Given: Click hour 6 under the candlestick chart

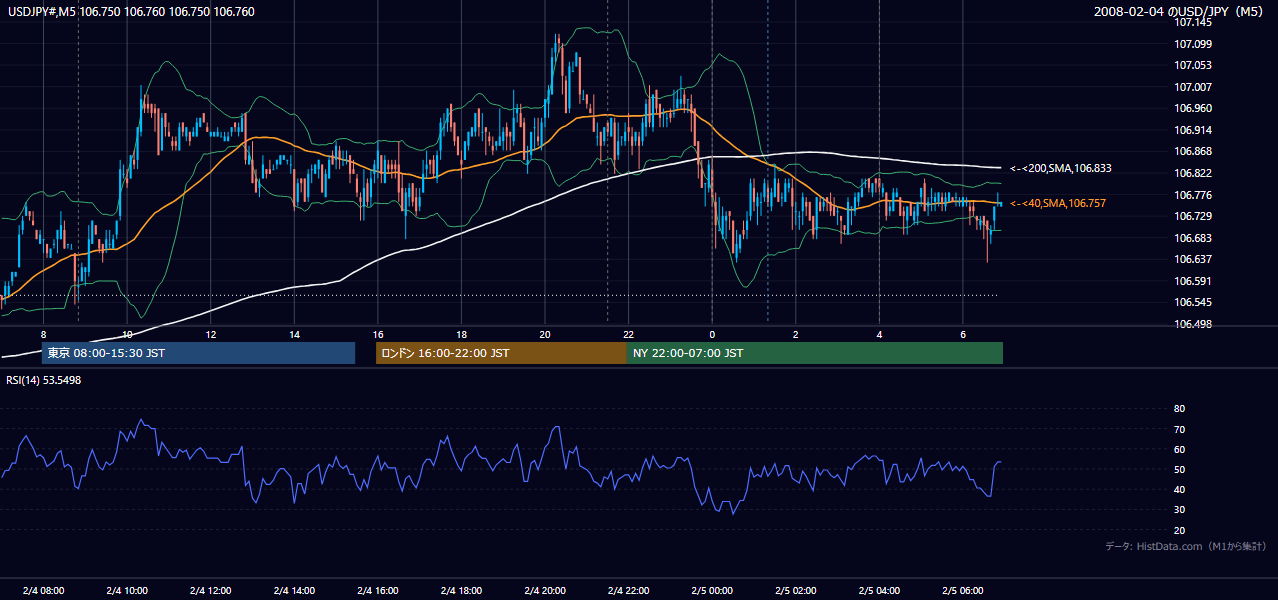Looking at the screenshot, I should [x=962, y=334].
